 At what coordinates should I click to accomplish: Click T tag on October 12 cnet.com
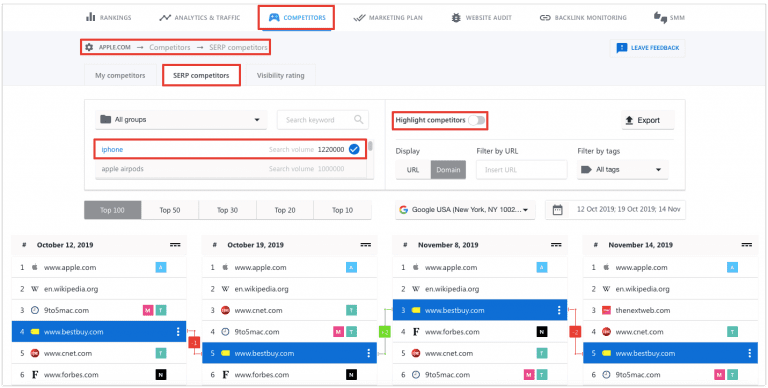click(161, 353)
